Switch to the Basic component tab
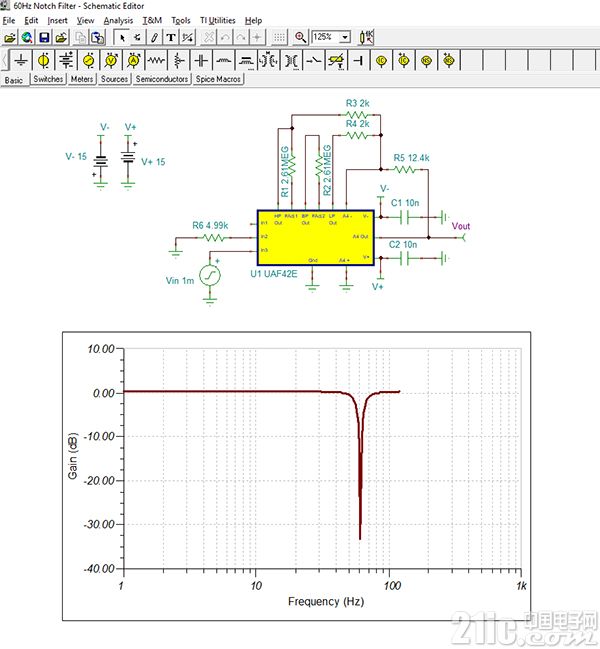Image resolution: width=600 pixels, height=649 pixels. 14,80
